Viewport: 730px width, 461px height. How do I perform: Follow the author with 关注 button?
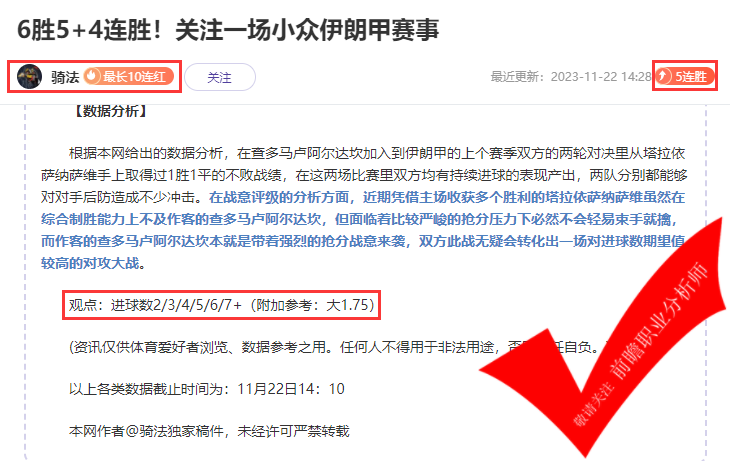[220, 77]
